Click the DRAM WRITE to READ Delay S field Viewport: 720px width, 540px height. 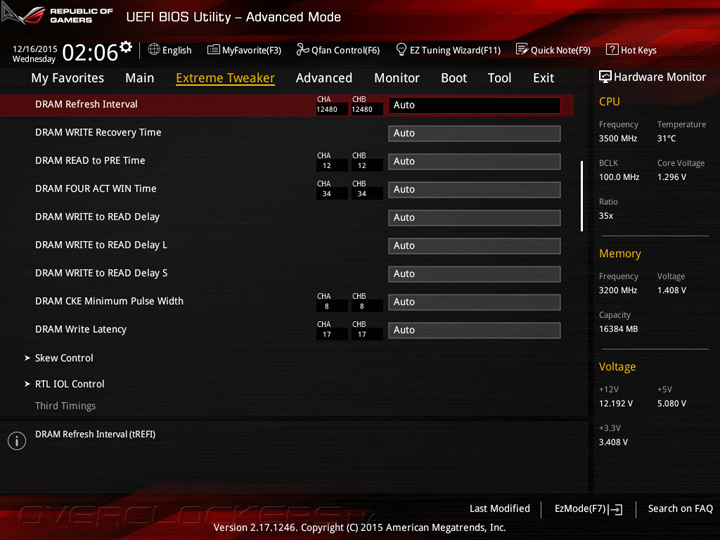click(x=474, y=274)
